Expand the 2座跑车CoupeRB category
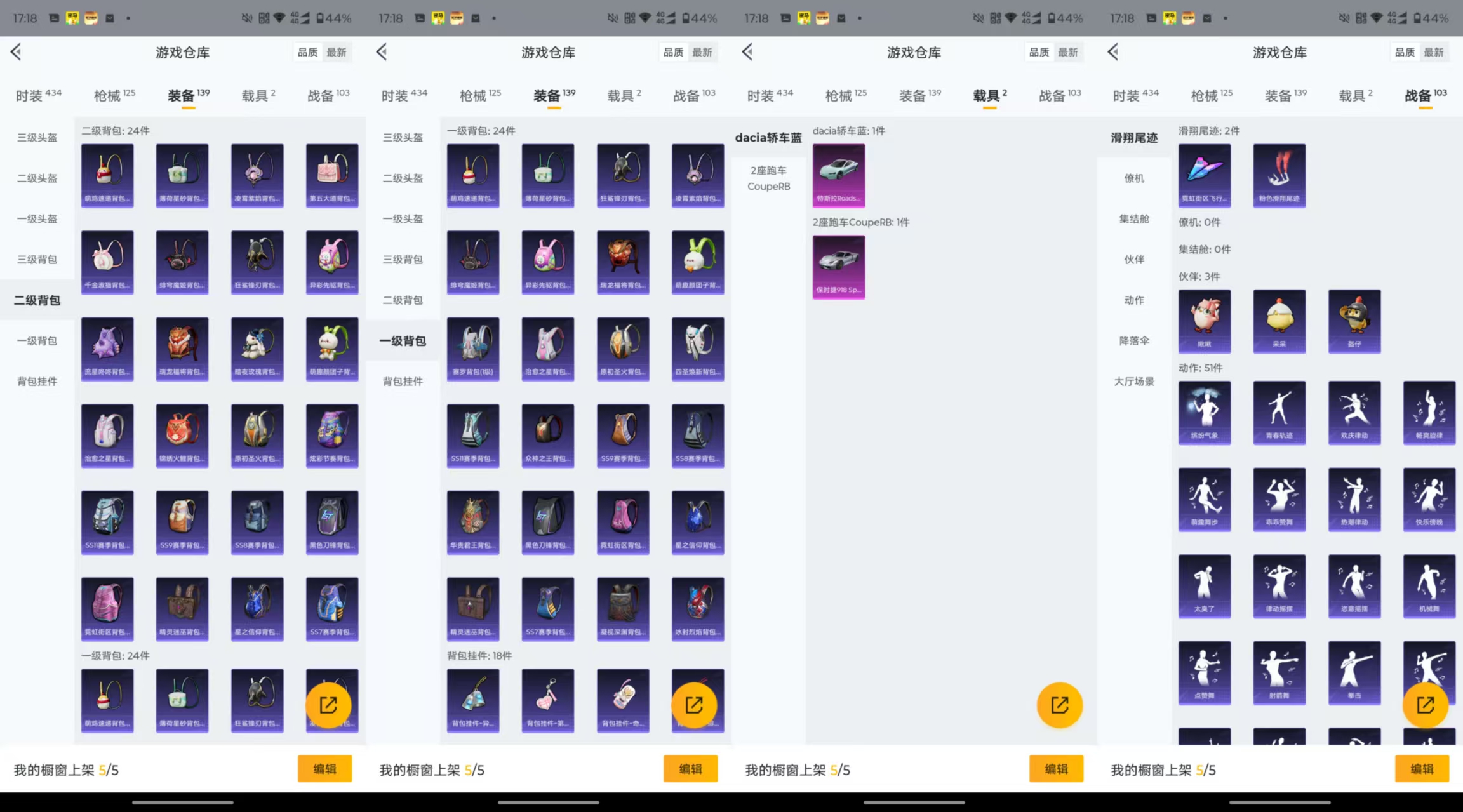The height and width of the screenshot is (812, 1463). (x=768, y=178)
